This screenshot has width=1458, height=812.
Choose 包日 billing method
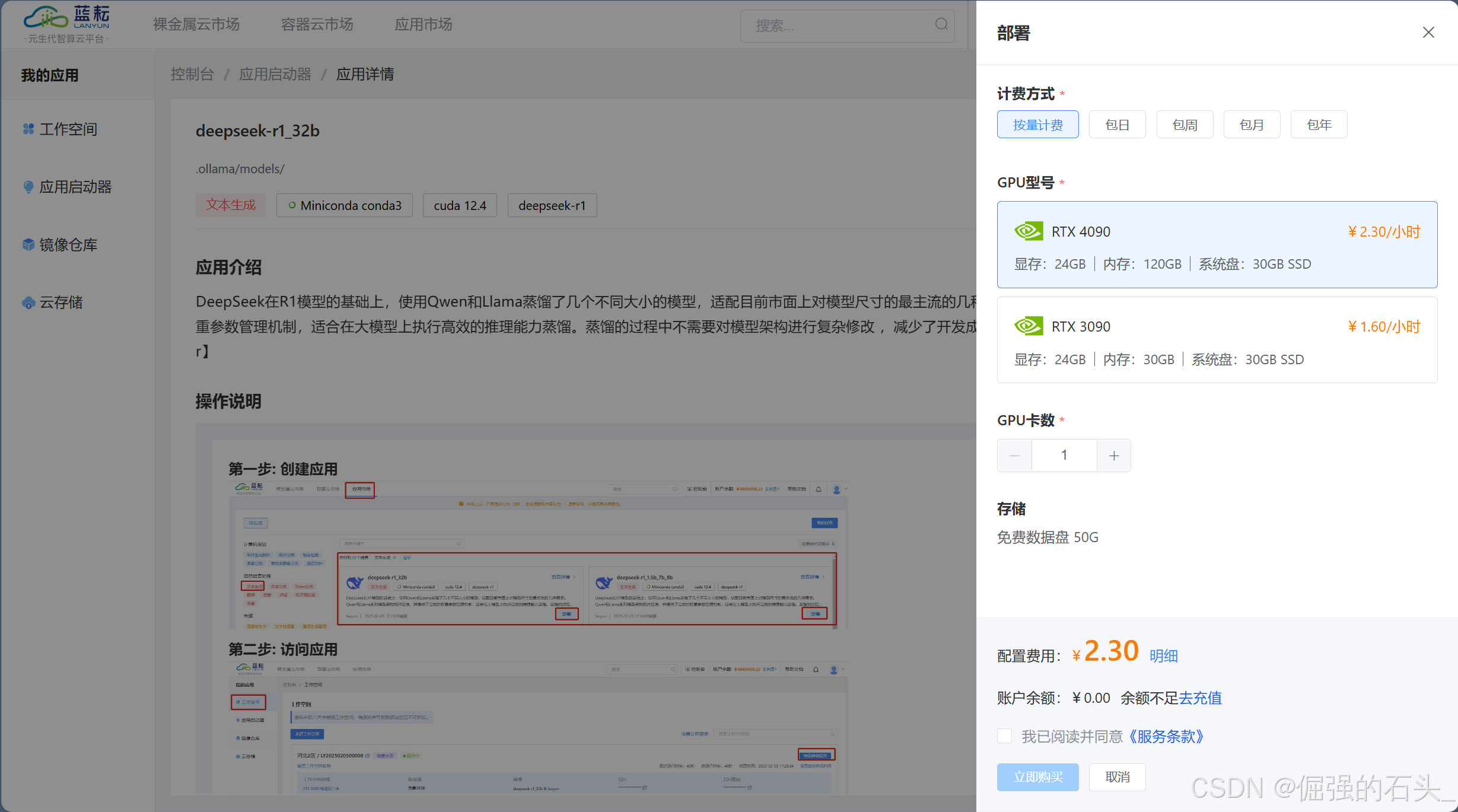coord(1117,125)
